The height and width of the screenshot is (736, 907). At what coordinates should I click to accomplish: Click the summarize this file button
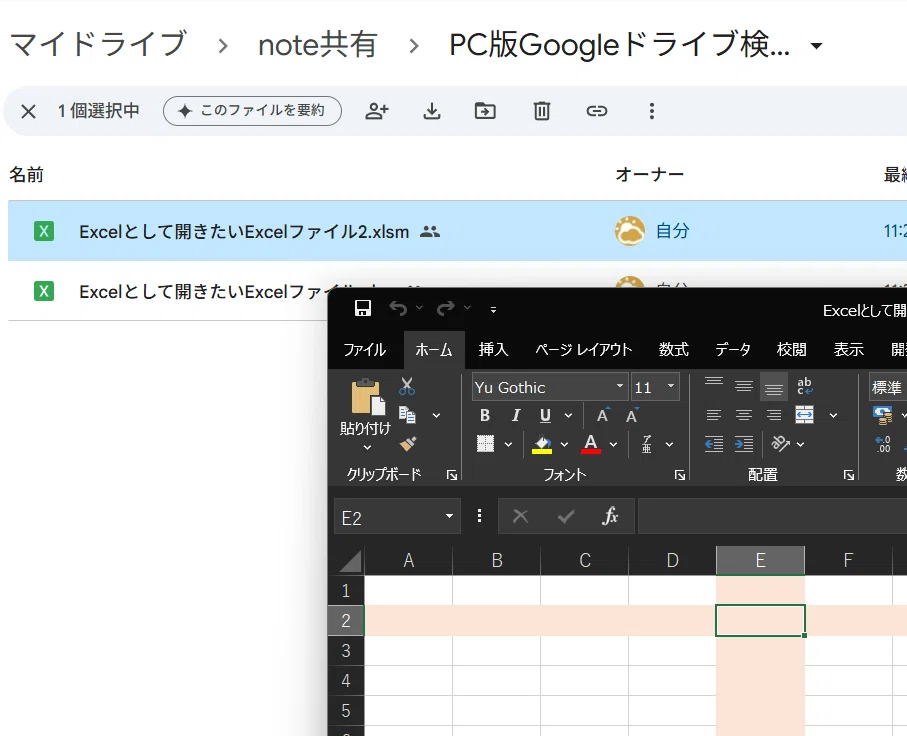coord(252,111)
